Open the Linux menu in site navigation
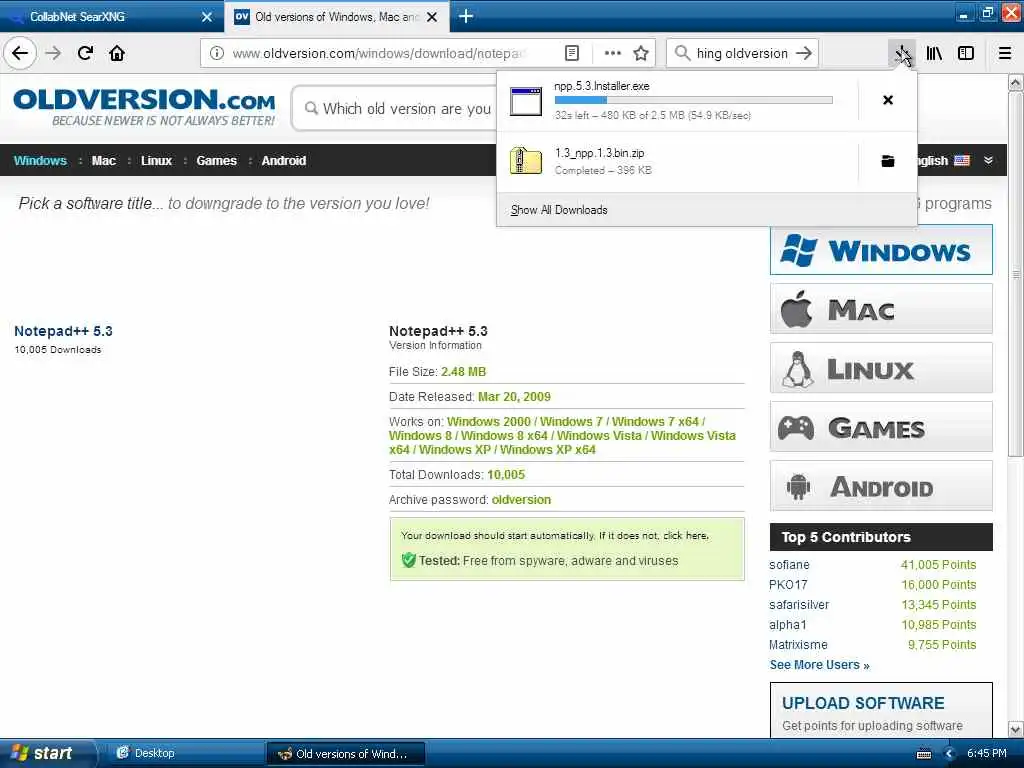The width and height of the screenshot is (1024, 768). [x=156, y=161]
